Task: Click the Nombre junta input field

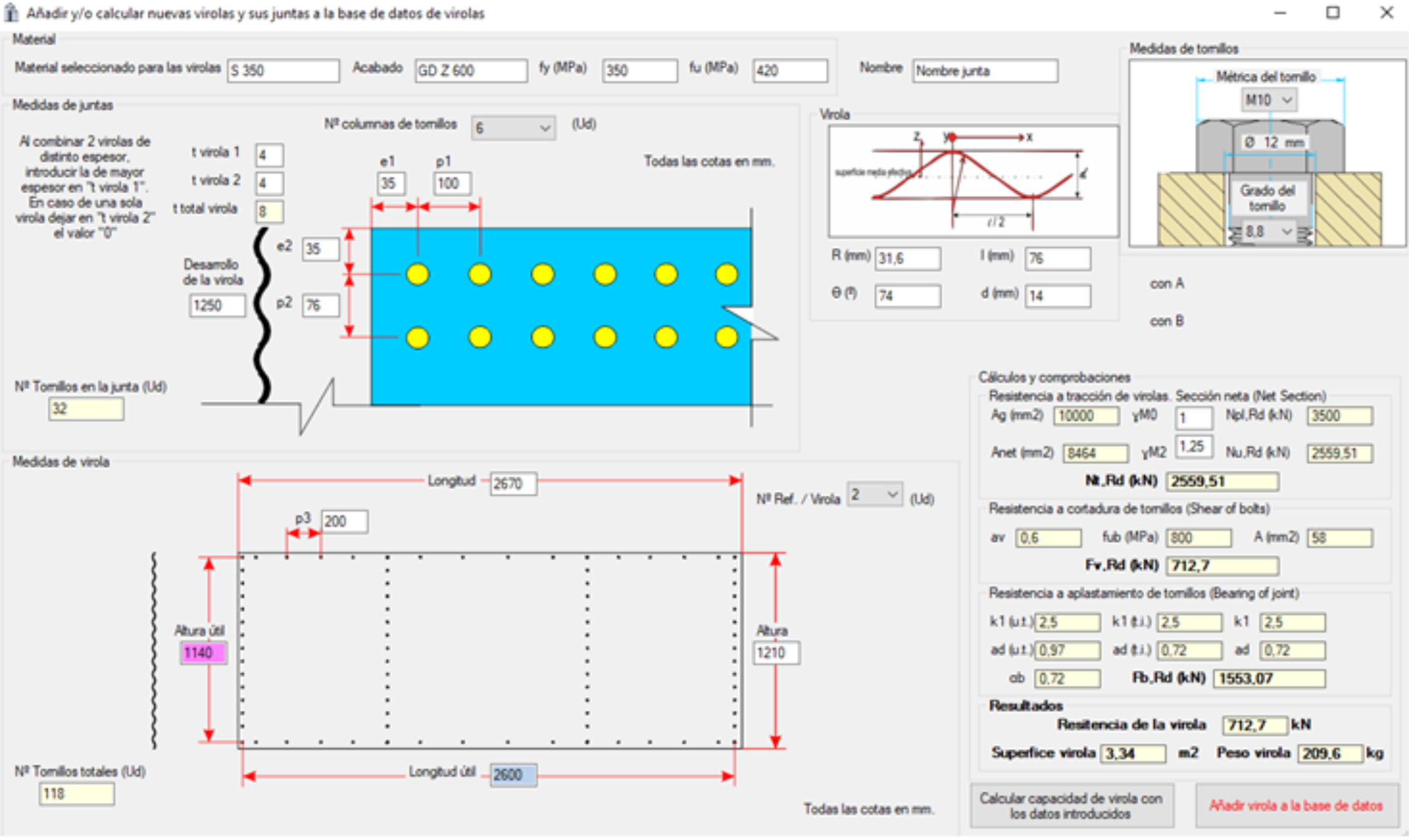Action: pos(984,71)
